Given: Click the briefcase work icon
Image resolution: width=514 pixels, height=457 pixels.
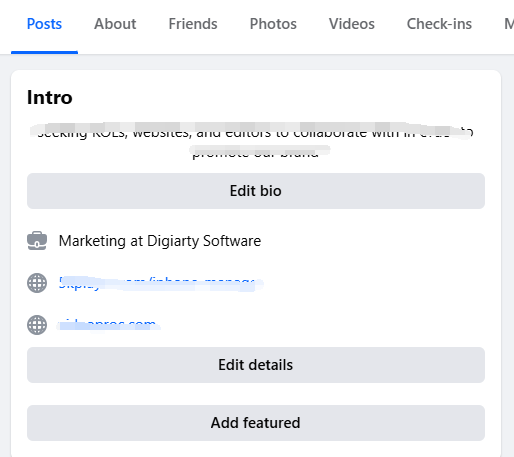Looking at the screenshot, I should pos(37,241).
